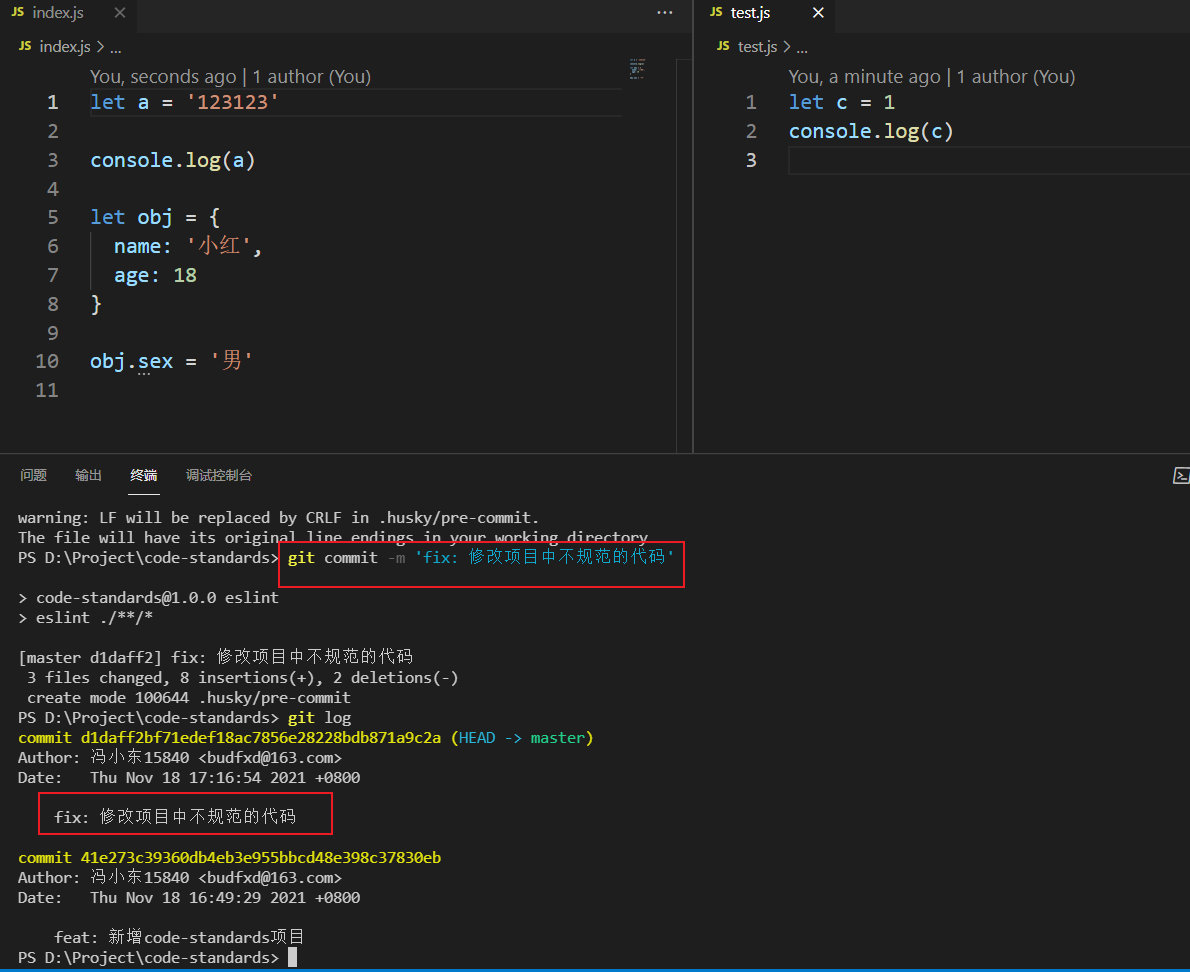Click 'create mode 100644 .husky/pre-commit' line
This screenshot has width=1190, height=972.
tap(189, 697)
